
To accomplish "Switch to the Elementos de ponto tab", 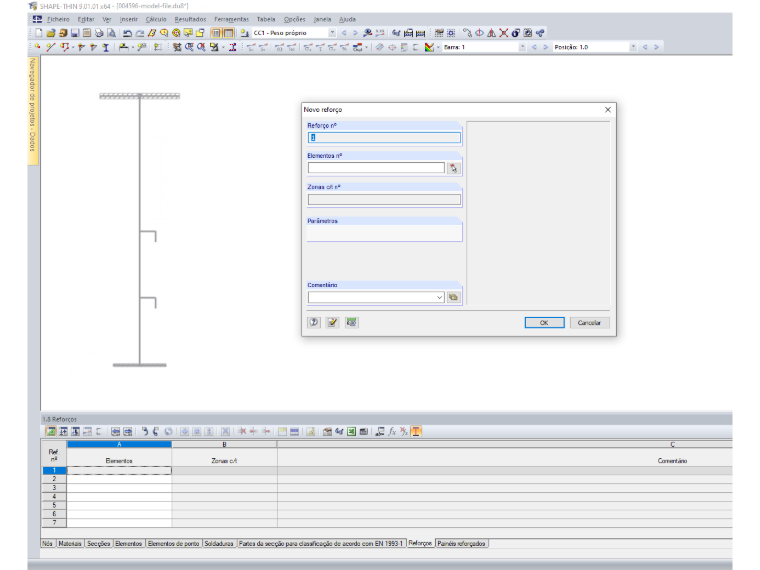I will [173, 543].
